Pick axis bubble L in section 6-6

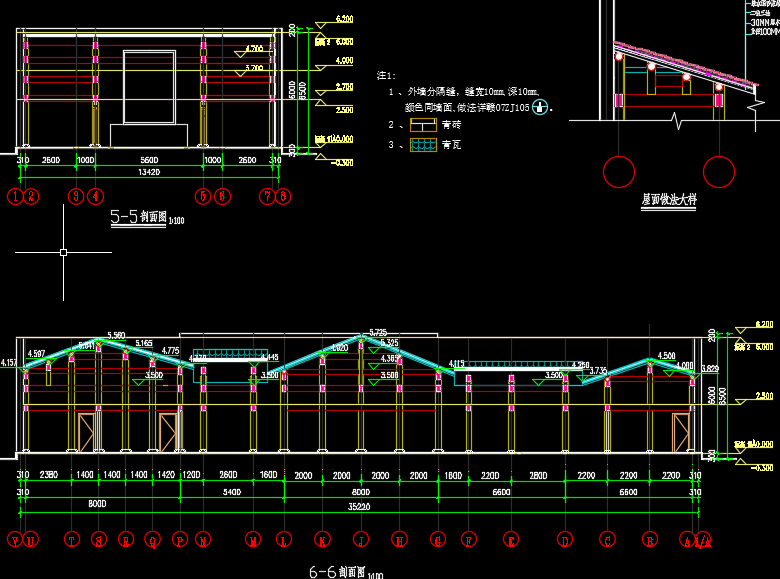point(284,540)
